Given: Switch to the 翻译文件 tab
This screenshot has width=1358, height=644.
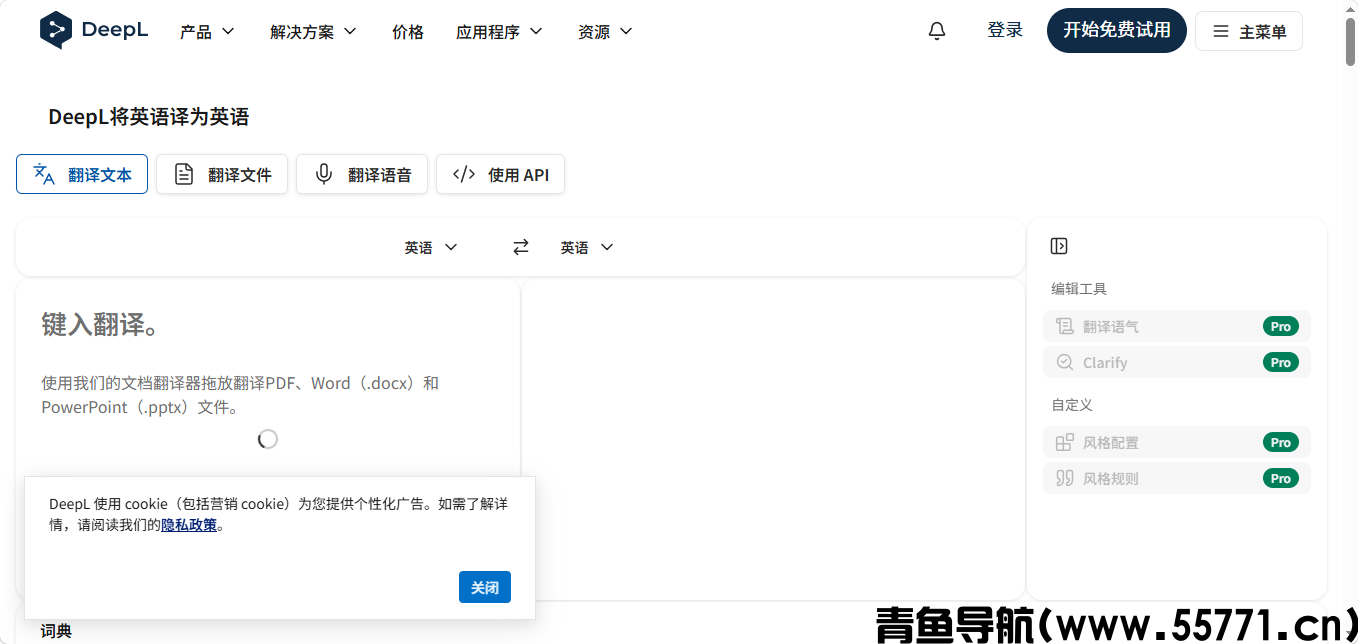Looking at the screenshot, I should [x=222, y=174].
